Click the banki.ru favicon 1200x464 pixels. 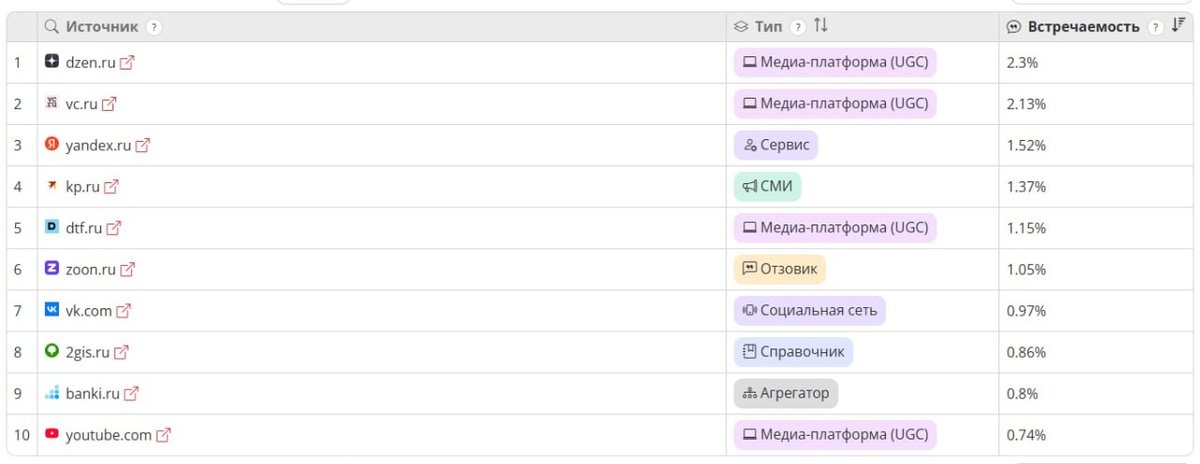[x=52, y=394]
